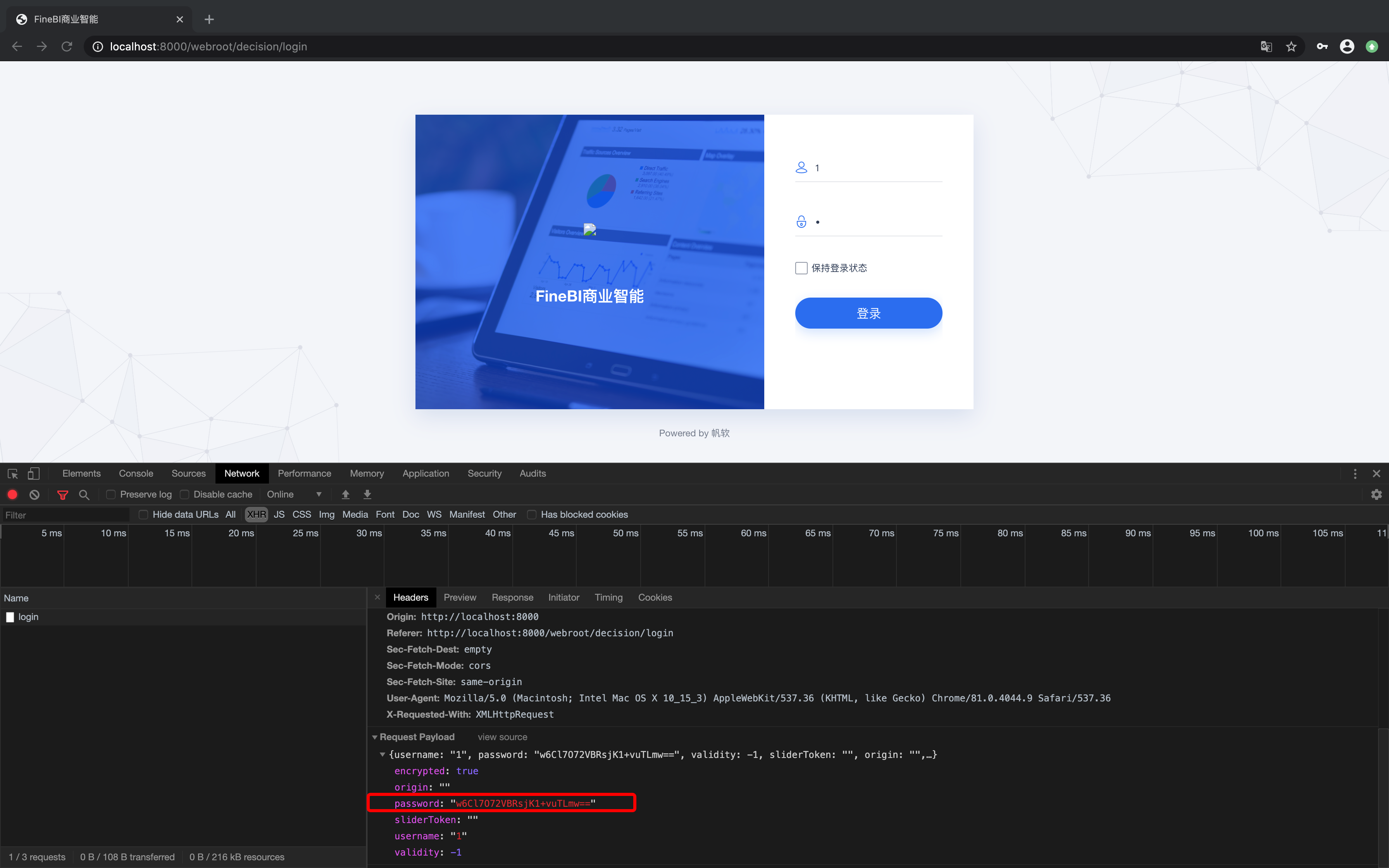The width and height of the screenshot is (1389, 868).
Task: Tick Hide data URLs checkbox
Action: [143, 514]
